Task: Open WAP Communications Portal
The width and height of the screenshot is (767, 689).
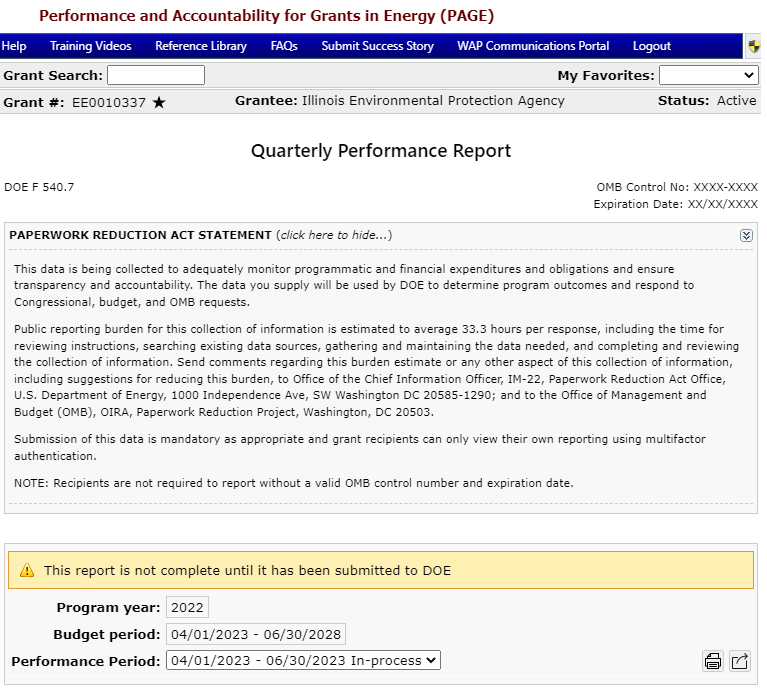Action: click(x=533, y=46)
